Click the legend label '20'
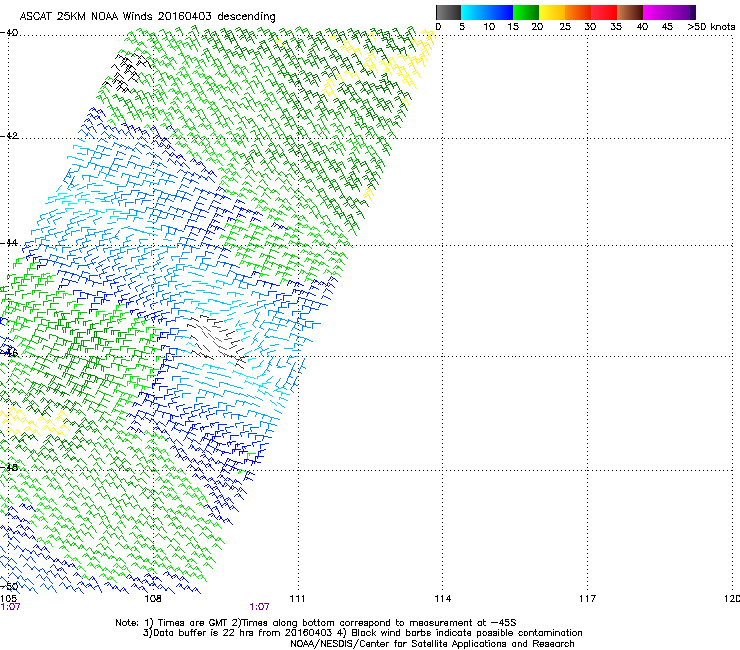The height and width of the screenshot is (650, 740). 537,27
